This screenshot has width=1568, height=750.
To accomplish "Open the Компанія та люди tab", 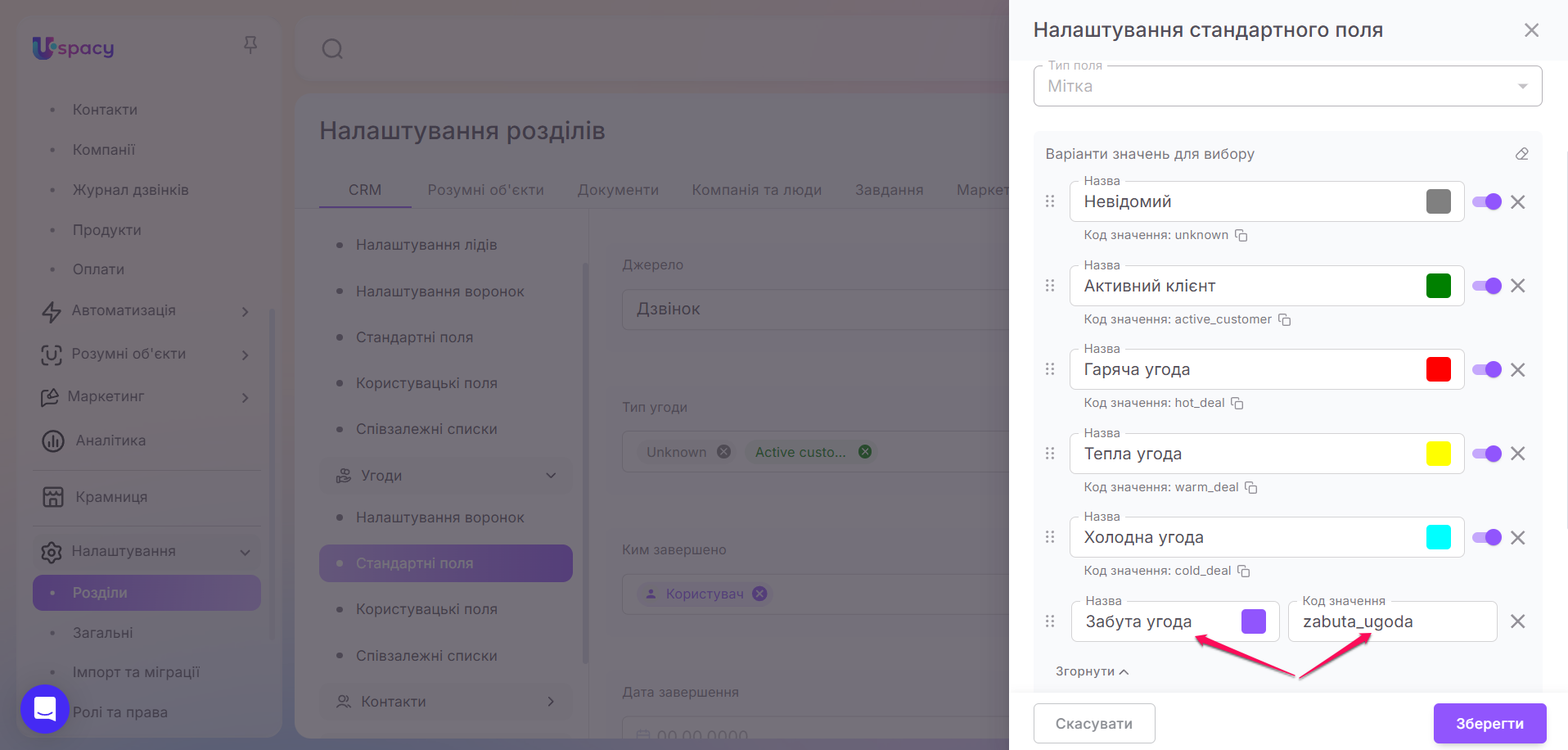I will point(757,190).
